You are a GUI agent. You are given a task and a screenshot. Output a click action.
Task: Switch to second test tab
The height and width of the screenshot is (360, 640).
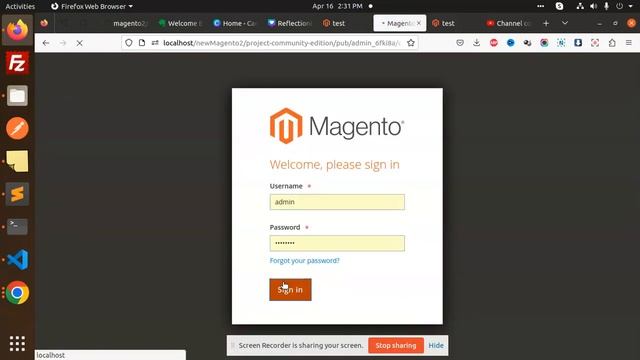coord(443,23)
